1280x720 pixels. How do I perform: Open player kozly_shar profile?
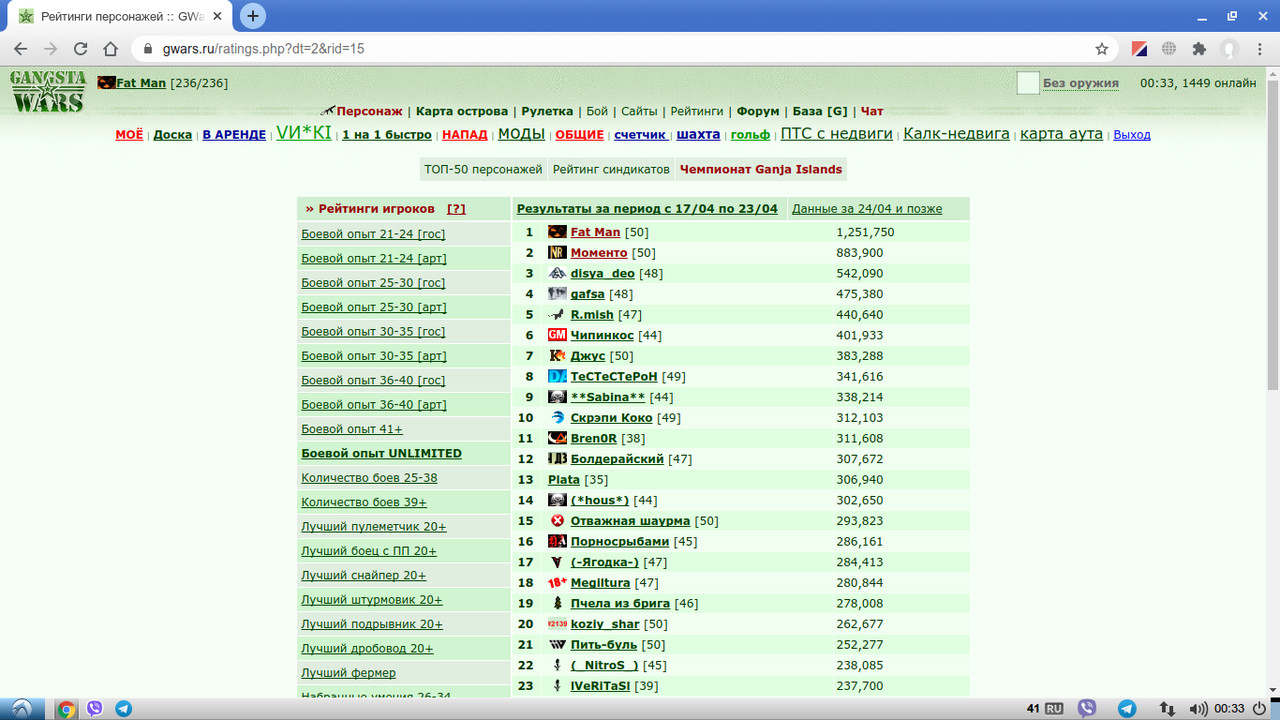point(605,624)
